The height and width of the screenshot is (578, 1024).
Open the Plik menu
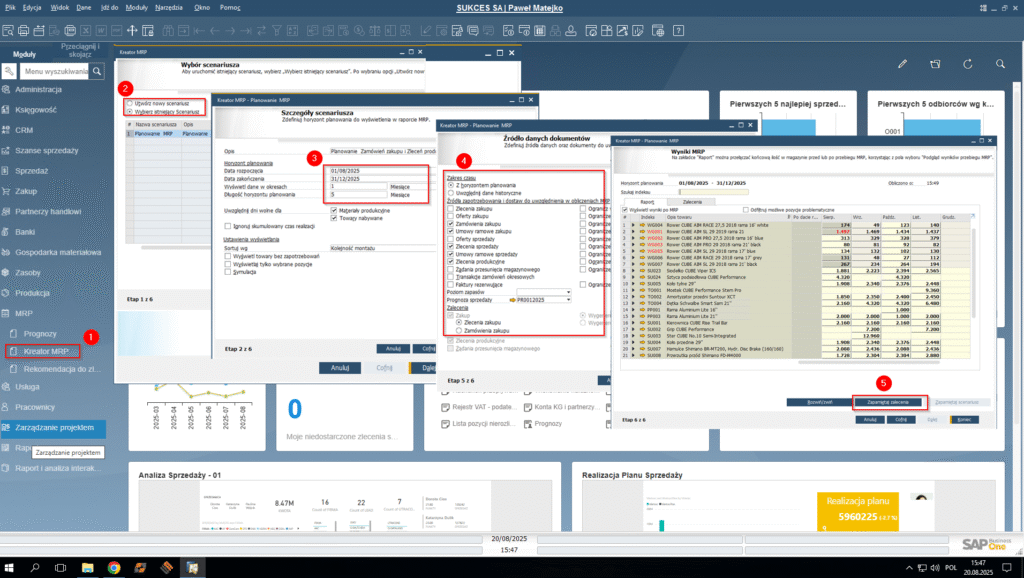(x=10, y=8)
